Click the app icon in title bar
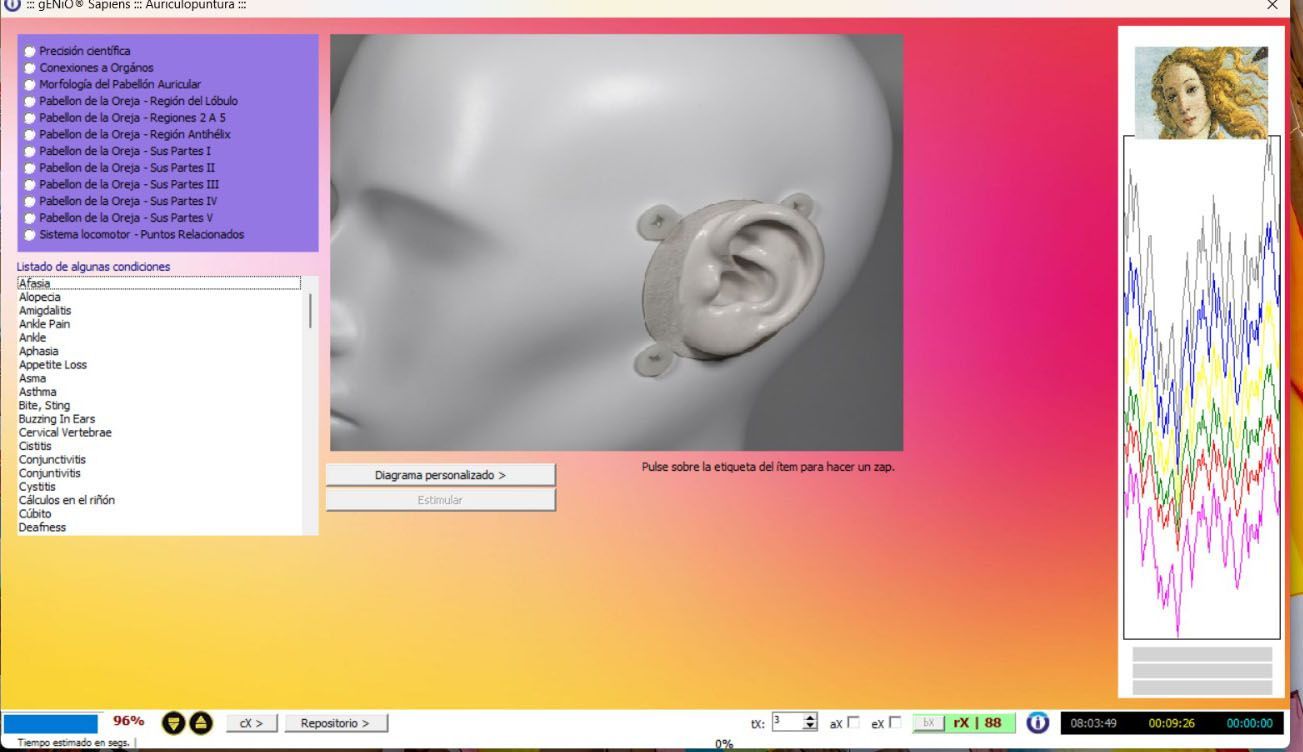1303x752 pixels. pos(12,5)
